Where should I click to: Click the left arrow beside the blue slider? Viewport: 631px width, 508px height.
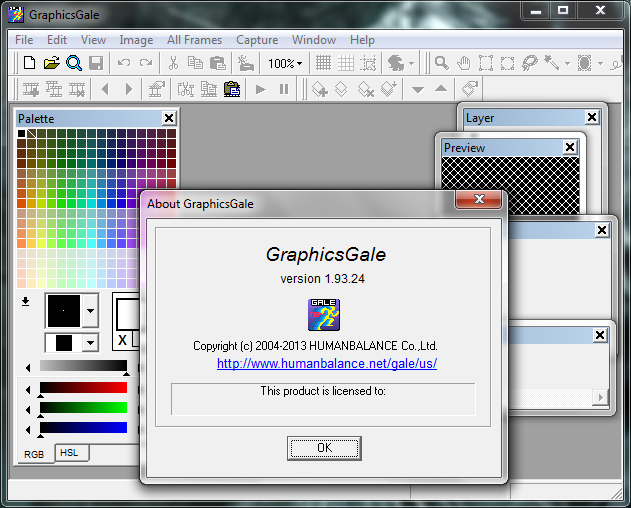click(28, 430)
